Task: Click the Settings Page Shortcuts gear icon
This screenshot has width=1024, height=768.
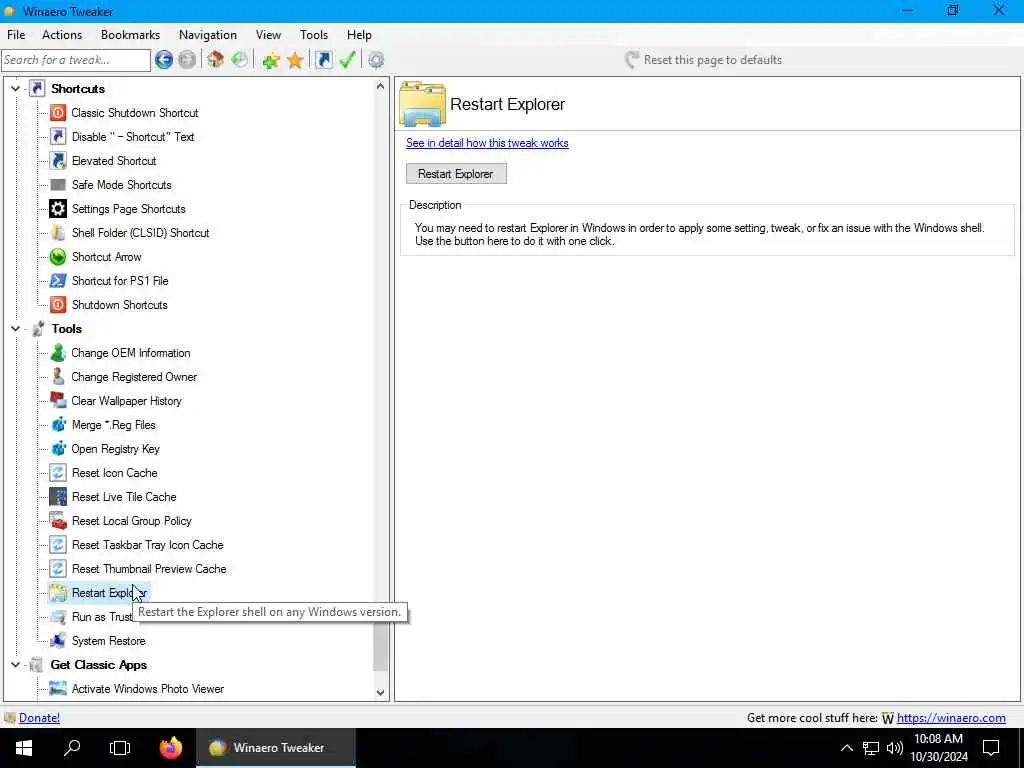Action: point(58,209)
